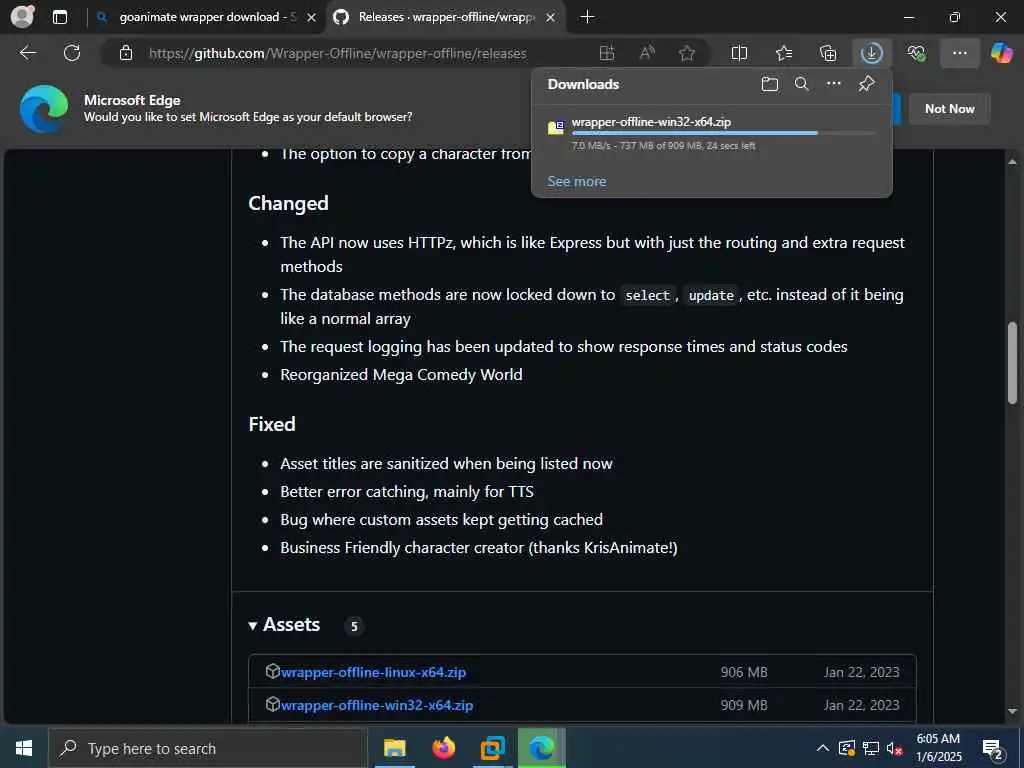This screenshot has height=768, width=1024.
Task: Open the Favorites list icon
Action: 784,54
